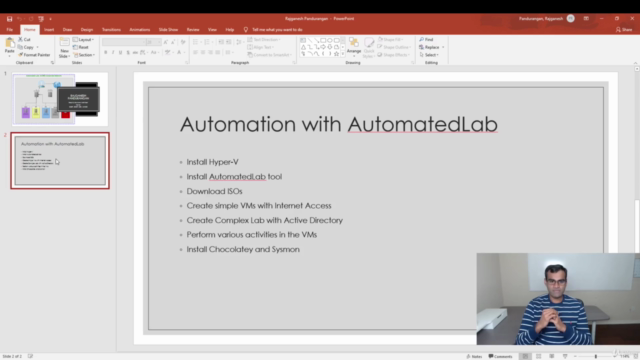Open the Layout dropdown
640x360 pixels.
click(83, 40)
